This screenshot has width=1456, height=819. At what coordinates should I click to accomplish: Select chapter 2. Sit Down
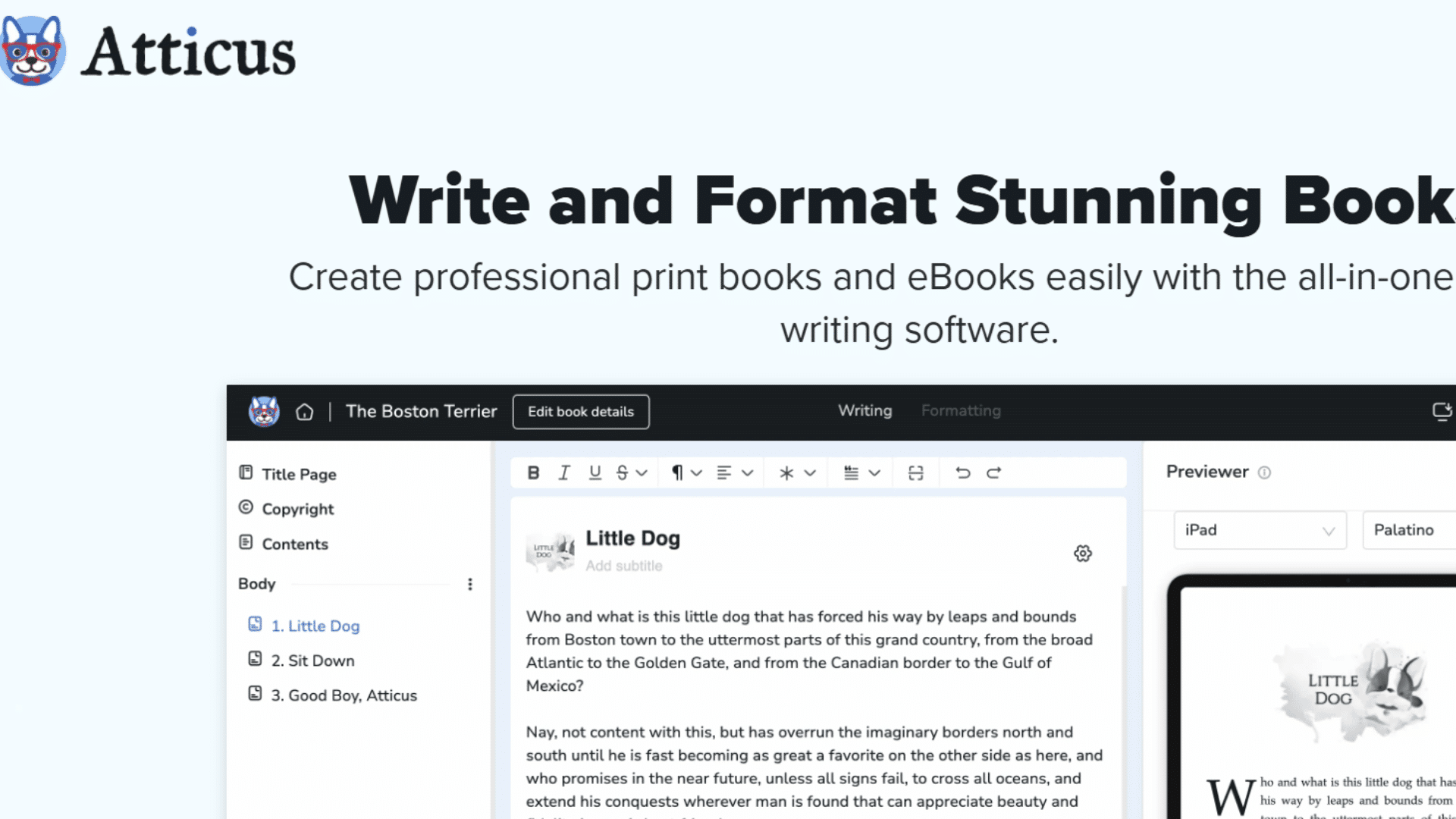[x=312, y=661]
